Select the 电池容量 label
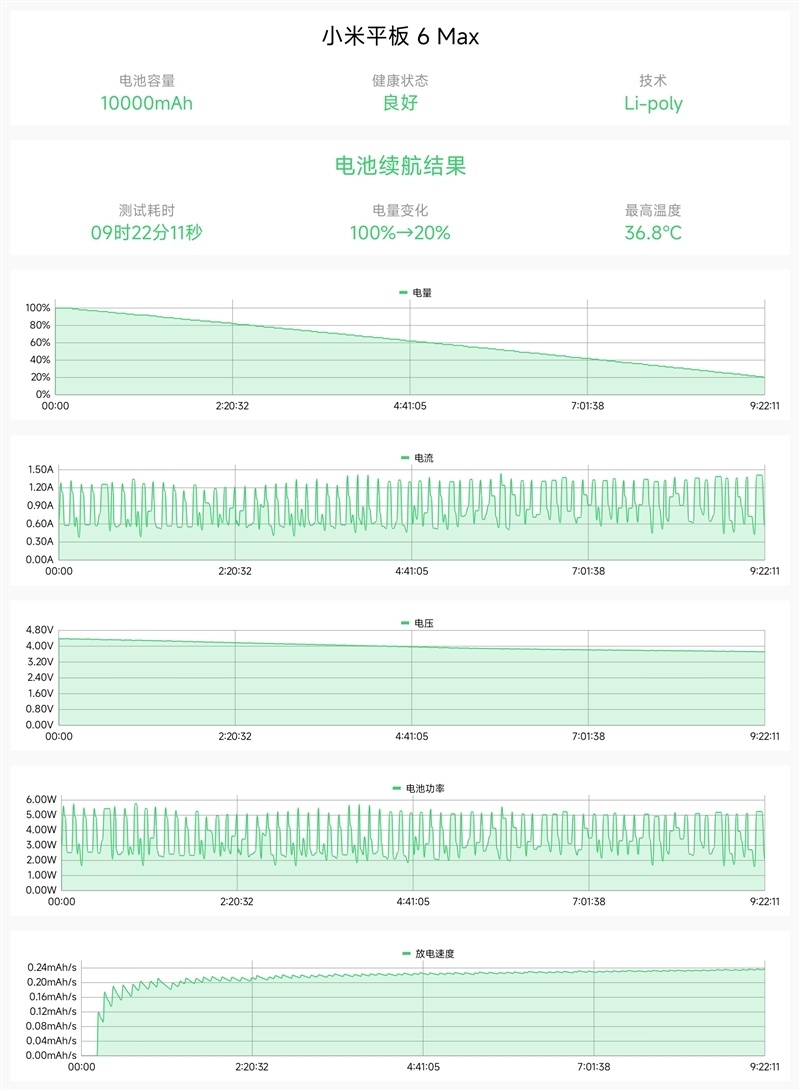The image size is (800, 1091). 147,81
